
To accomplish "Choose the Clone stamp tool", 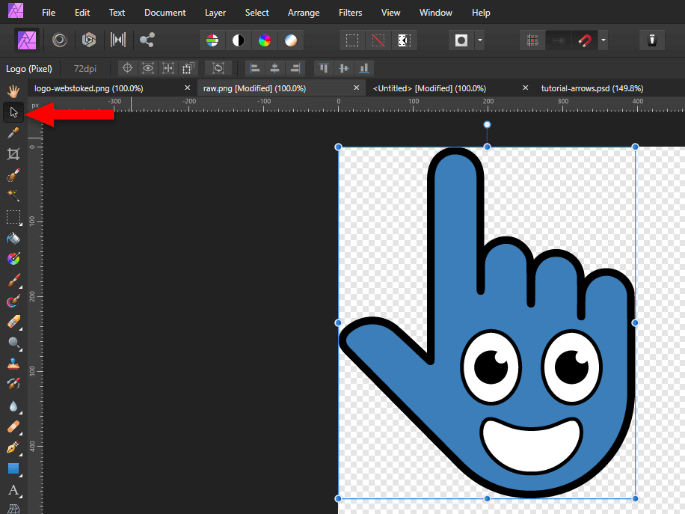I will (x=14, y=363).
